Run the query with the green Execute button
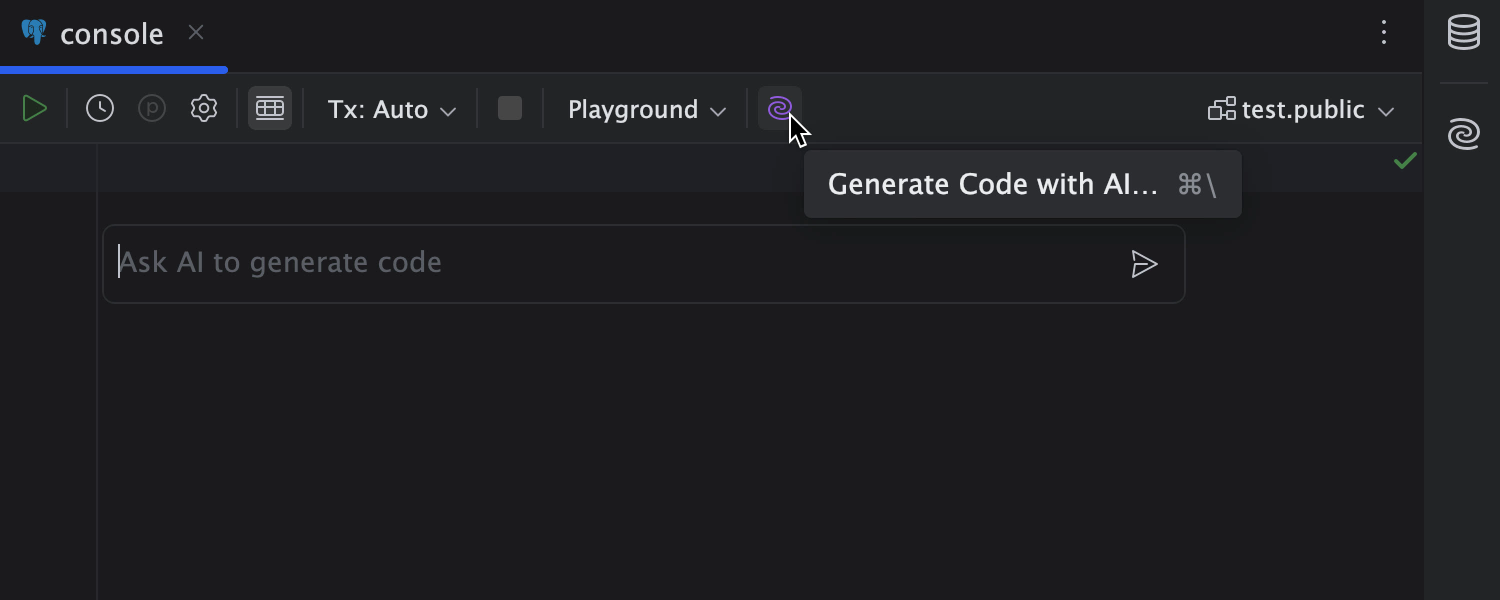This screenshot has height=600, width=1500. [x=35, y=109]
